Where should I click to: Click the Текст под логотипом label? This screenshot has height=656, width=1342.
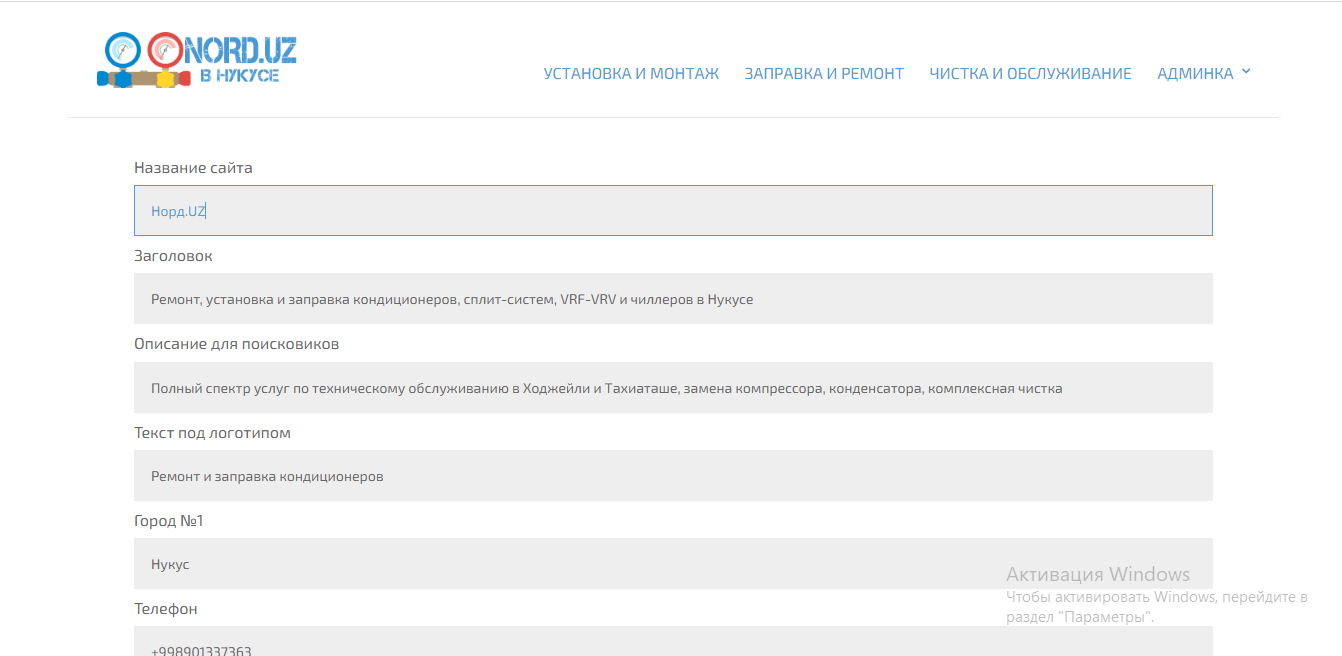[212, 433]
